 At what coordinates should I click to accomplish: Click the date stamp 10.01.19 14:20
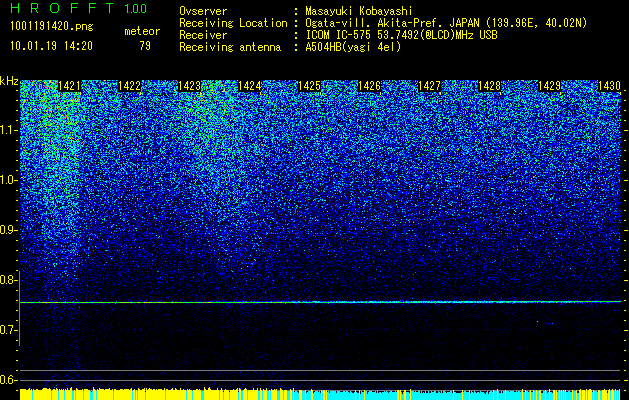[51, 46]
